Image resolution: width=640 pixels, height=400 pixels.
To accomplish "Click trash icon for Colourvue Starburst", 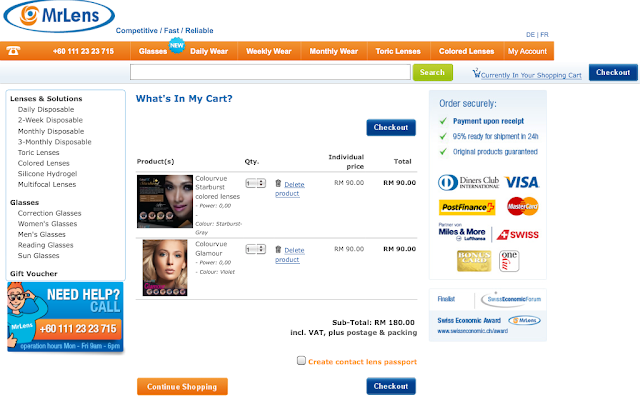I will click(278, 183).
